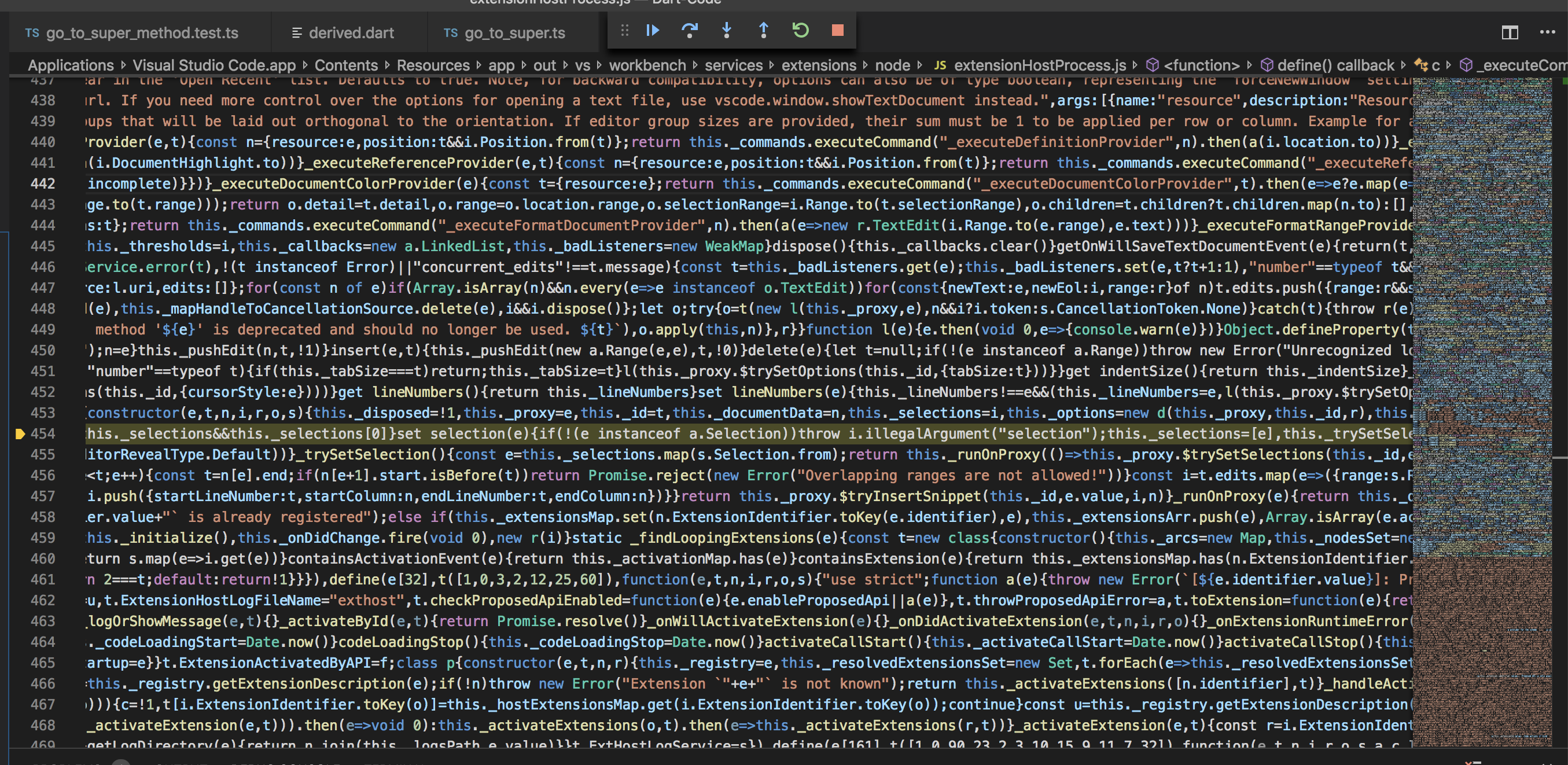Viewport: 1568px width, 765px height.
Task: Open more editor actions with ellipsis icon
Action: coord(1548,32)
